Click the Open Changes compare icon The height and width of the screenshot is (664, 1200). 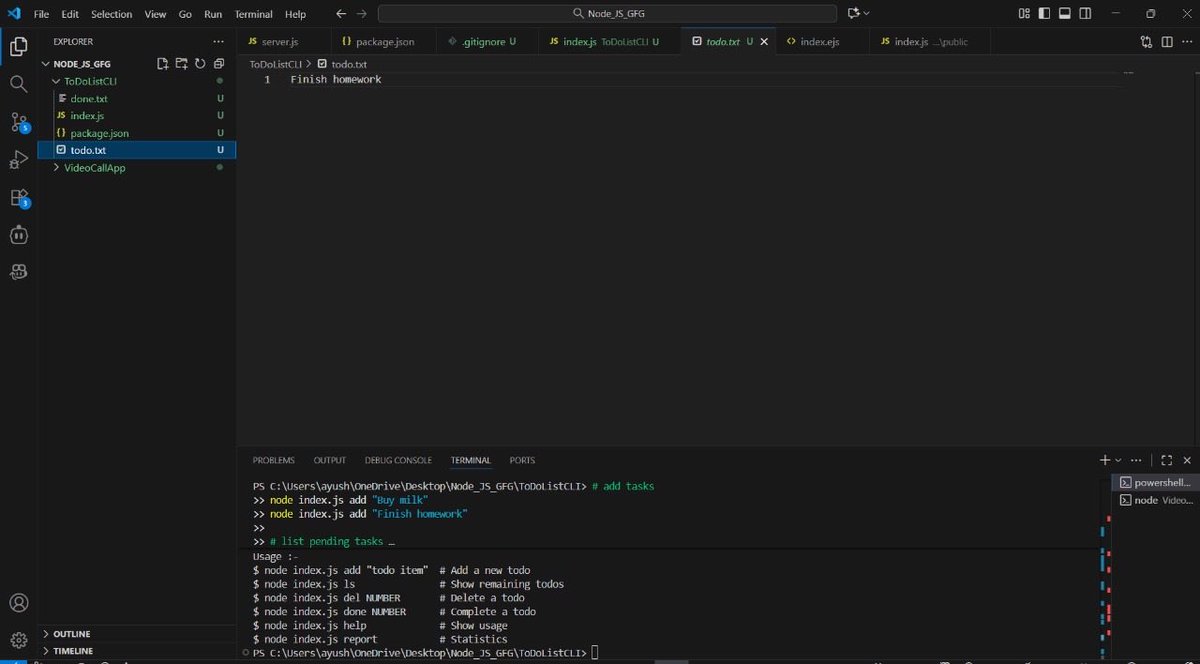[1146, 42]
